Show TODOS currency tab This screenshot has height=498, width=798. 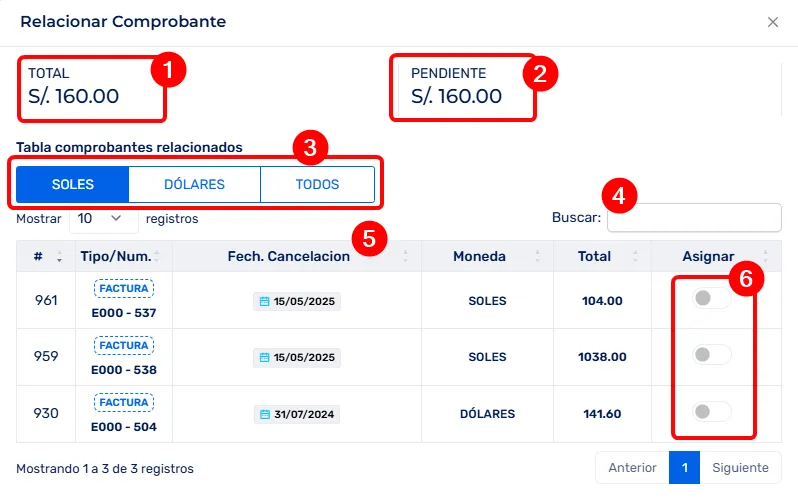(317, 184)
